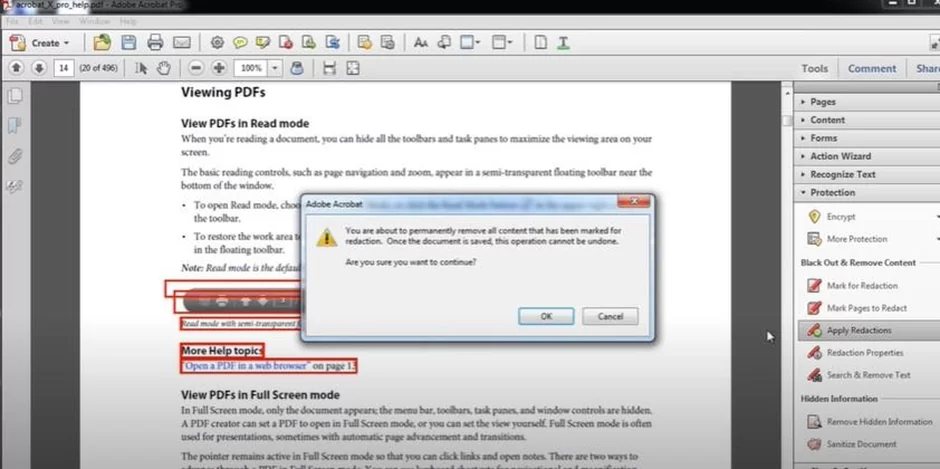Add a sticky note comment

pos(240,43)
